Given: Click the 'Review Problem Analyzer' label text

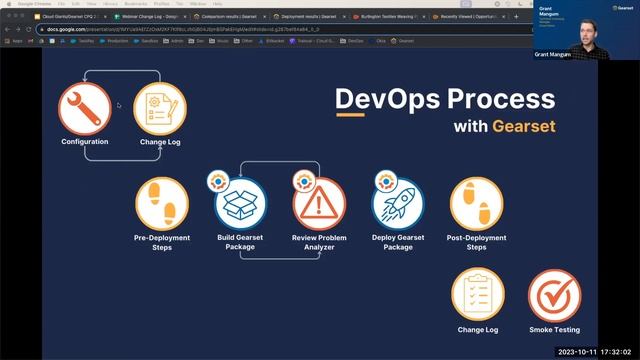Looking at the screenshot, I should pyautogui.click(x=319, y=242).
